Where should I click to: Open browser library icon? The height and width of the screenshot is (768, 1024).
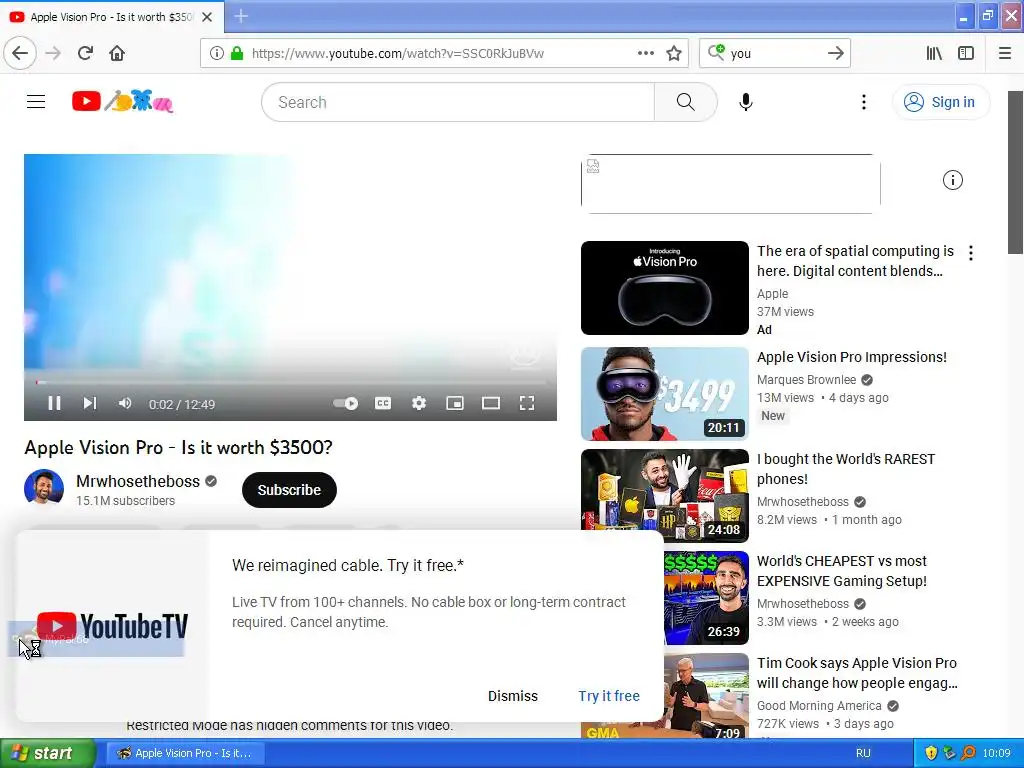[934, 53]
